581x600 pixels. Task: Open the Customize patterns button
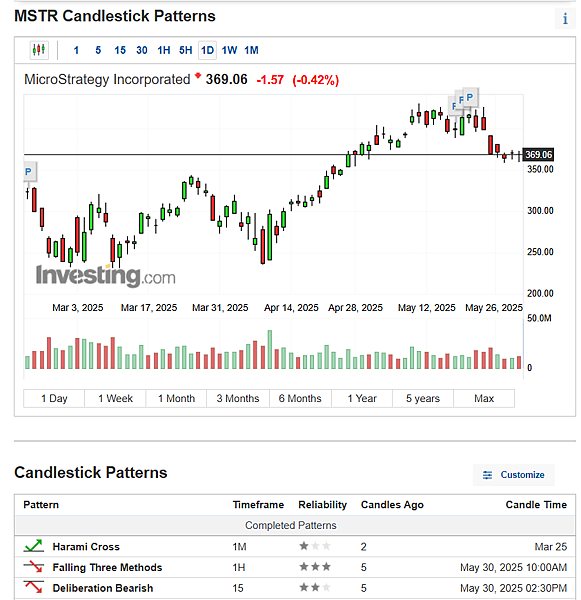[x=514, y=475]
